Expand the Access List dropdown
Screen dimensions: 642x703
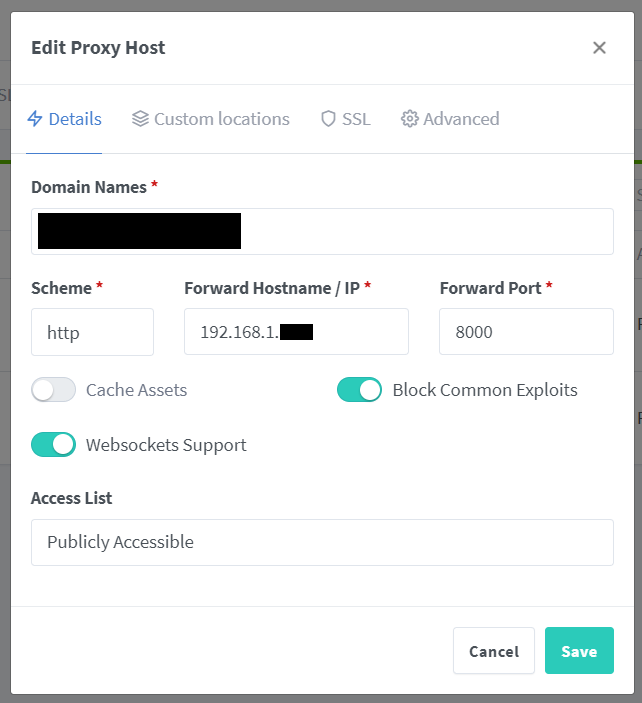pos(322,542)
